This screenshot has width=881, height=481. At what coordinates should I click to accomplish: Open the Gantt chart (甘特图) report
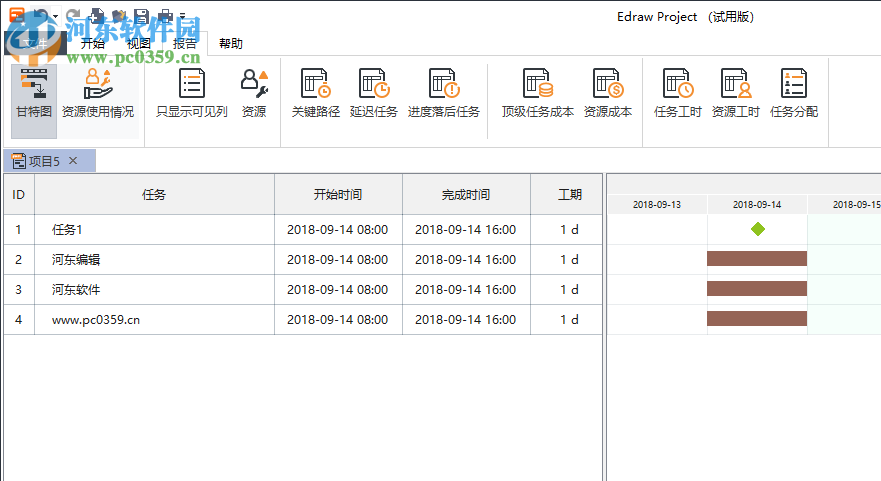pyautogui.click(x=34, y=101)
